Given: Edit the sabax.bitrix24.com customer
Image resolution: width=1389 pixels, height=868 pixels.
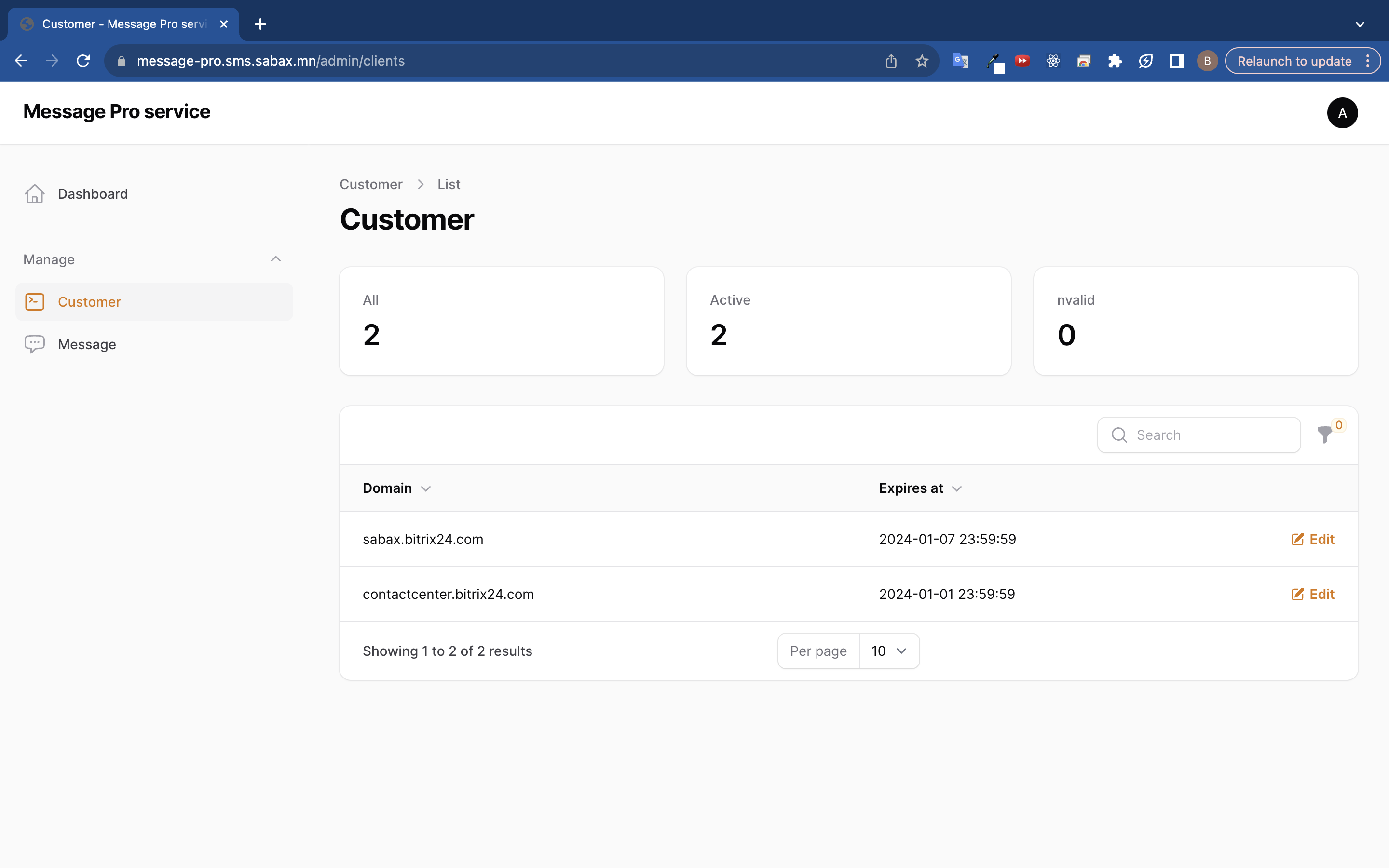Looking at the screenshot, I should [x=1313, y=539].
